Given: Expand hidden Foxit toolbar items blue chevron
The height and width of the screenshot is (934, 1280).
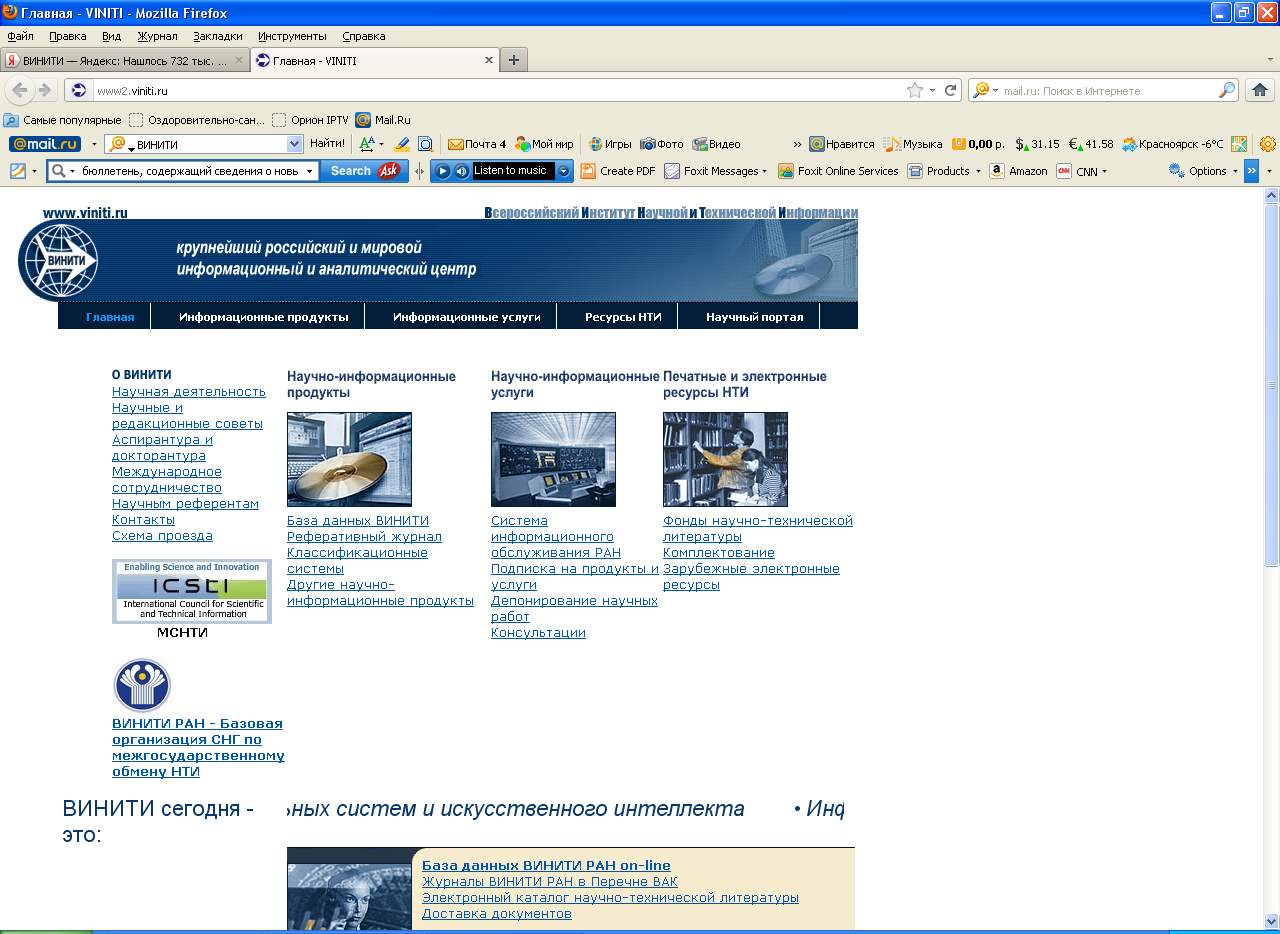Looking at the screenshot, I should [x=1251, y=171].
